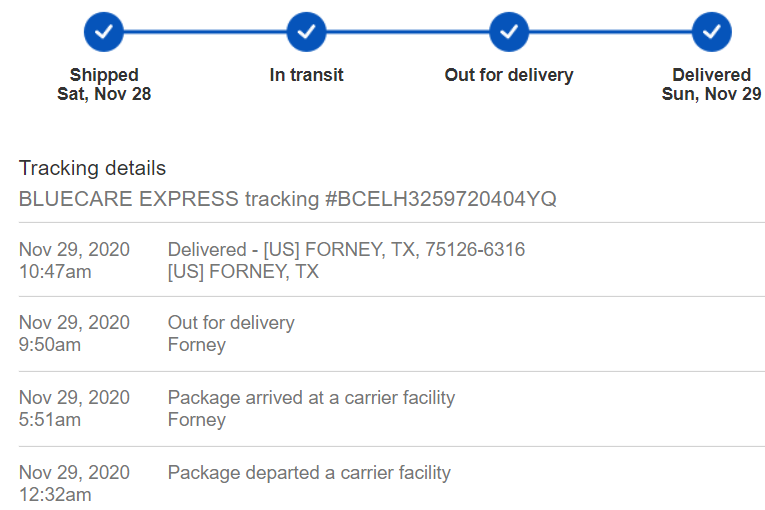
Task: Click the Delivered FORNEY, TX 75126-6316 entry
Action: click(346, 250)
